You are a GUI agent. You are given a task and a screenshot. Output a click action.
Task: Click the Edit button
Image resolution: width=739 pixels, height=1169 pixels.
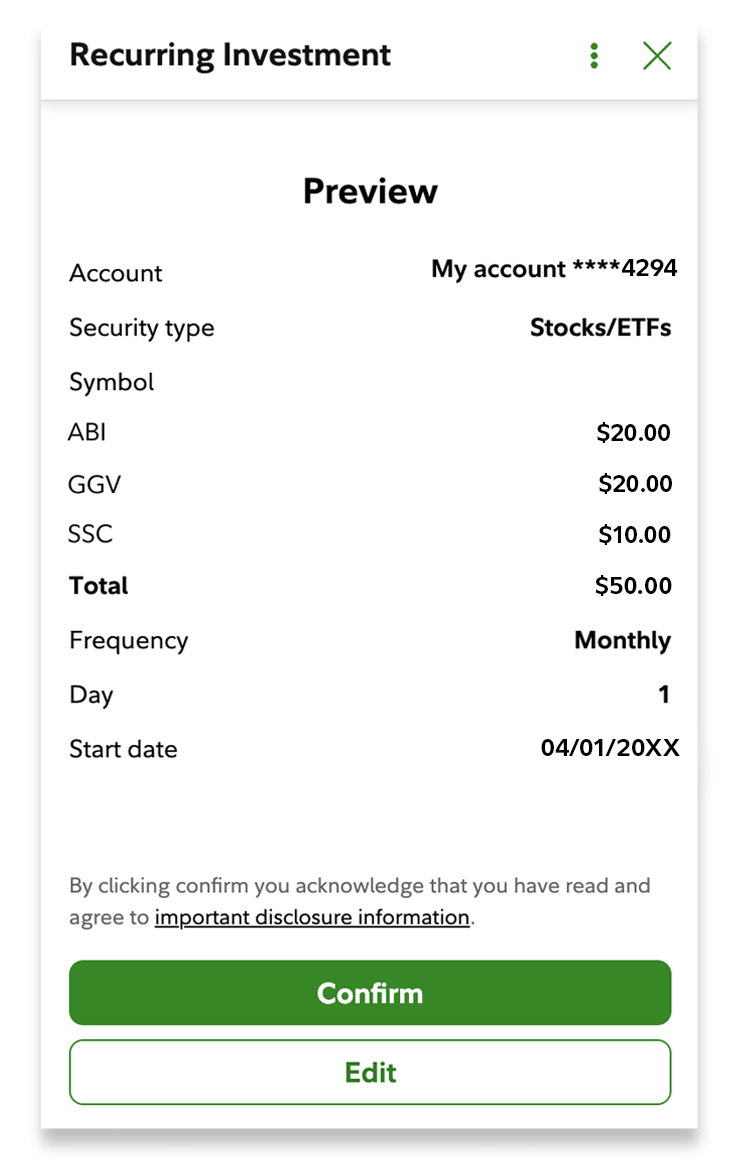370,1072
